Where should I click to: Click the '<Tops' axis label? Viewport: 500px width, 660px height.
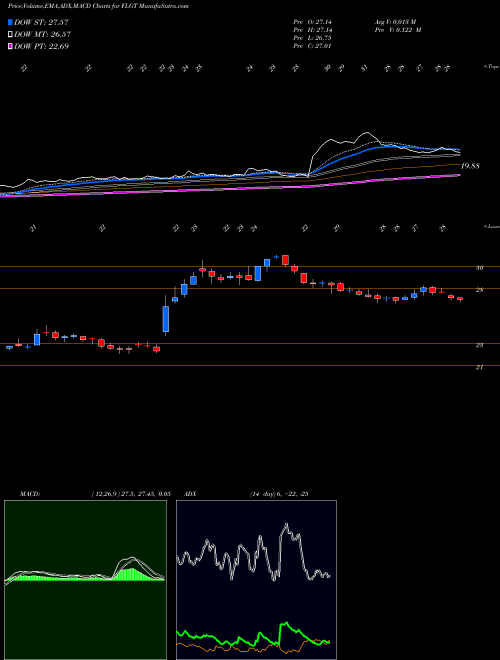coord(491,67)
